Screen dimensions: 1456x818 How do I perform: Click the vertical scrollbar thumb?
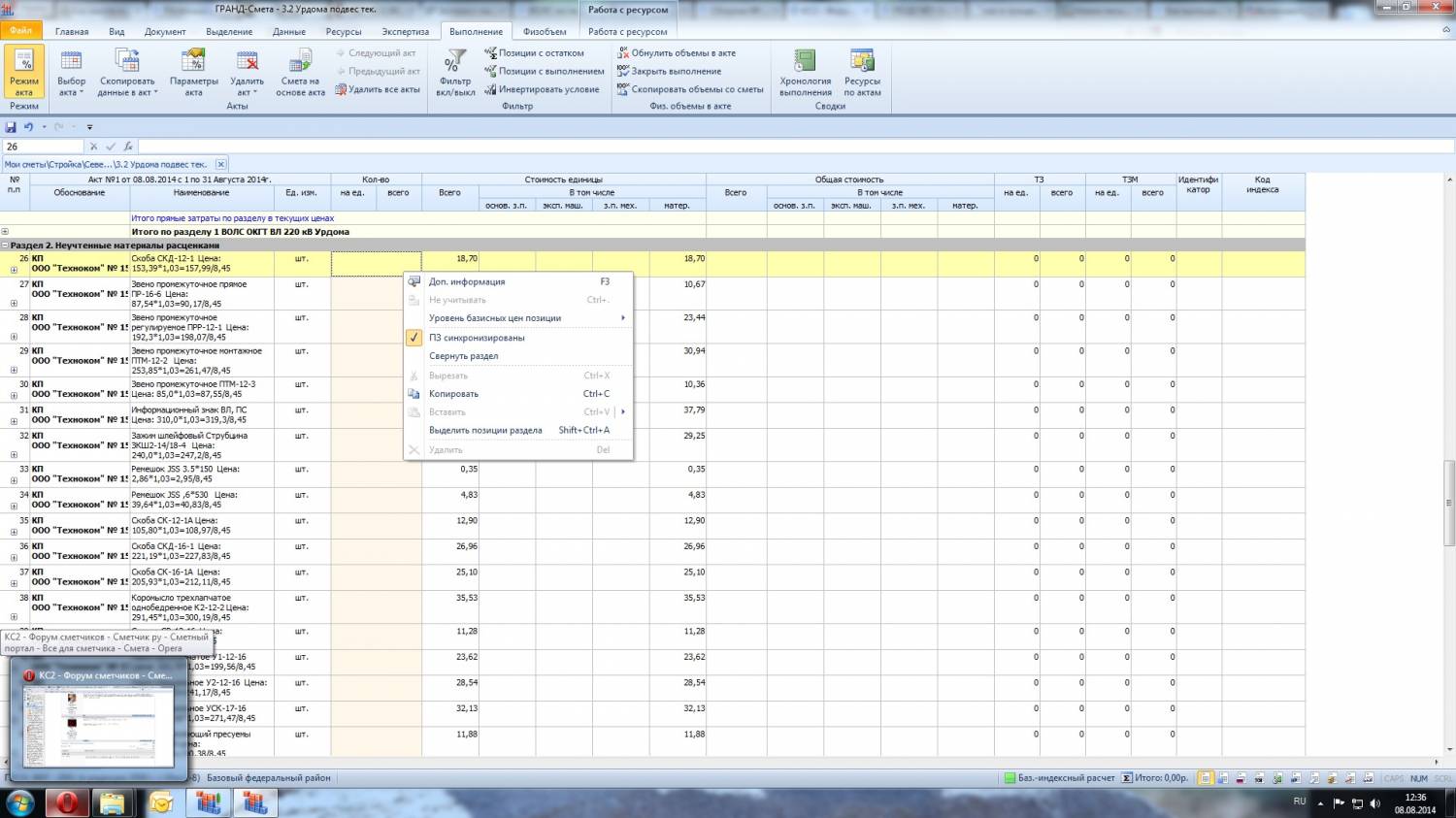pos(1449,505)
